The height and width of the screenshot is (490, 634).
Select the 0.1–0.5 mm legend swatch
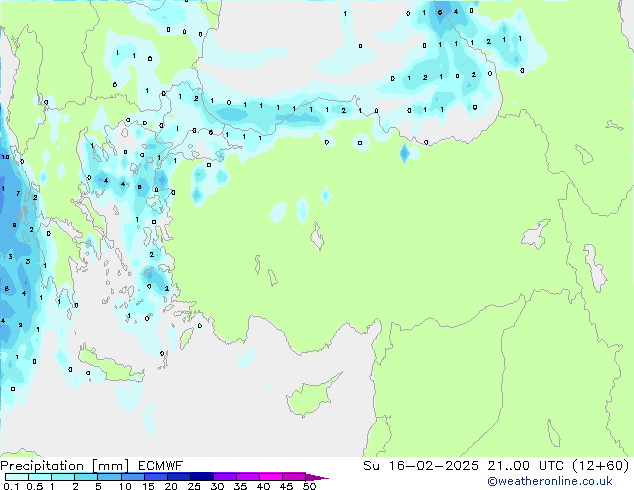click(x=17, y=477)
